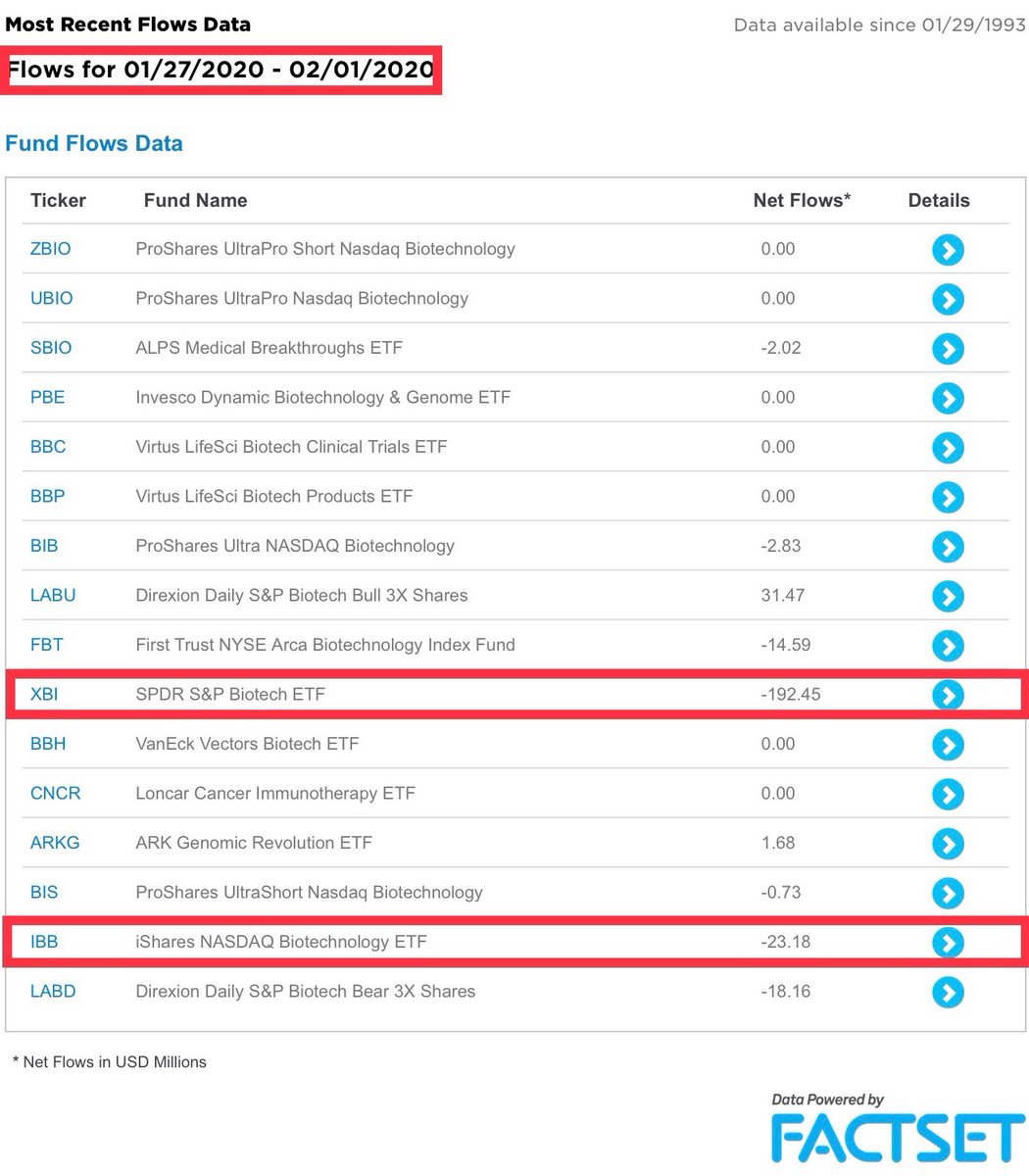Open details arrow for CNCR row

click(948, 794)
